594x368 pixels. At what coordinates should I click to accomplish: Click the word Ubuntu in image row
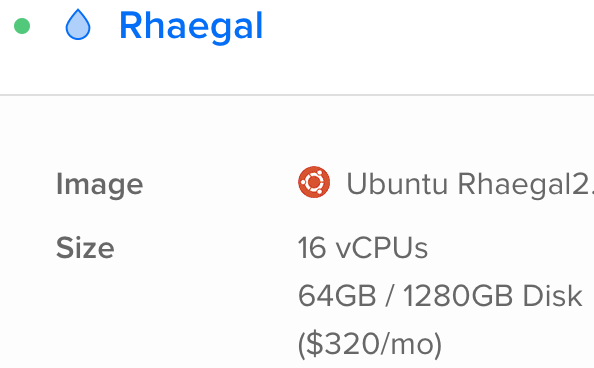click(x=397, y=183)
